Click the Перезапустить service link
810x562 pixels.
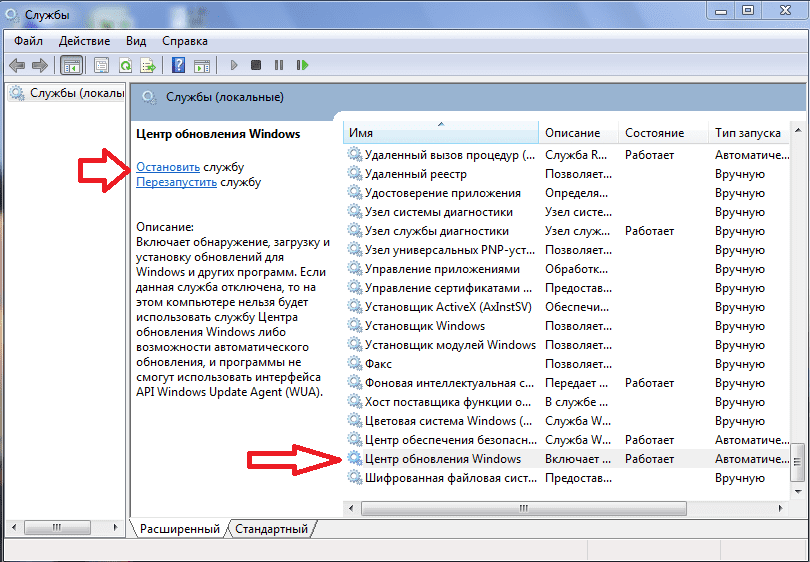(176, 182)
